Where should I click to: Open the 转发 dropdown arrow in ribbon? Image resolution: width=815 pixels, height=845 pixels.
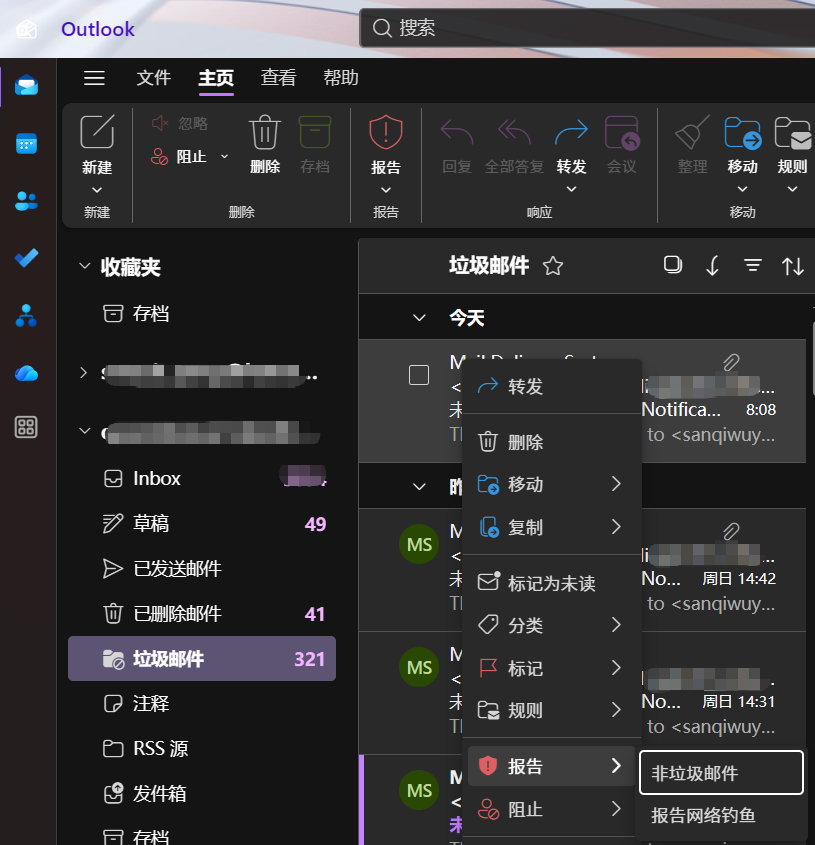click(x=572, y=189)
